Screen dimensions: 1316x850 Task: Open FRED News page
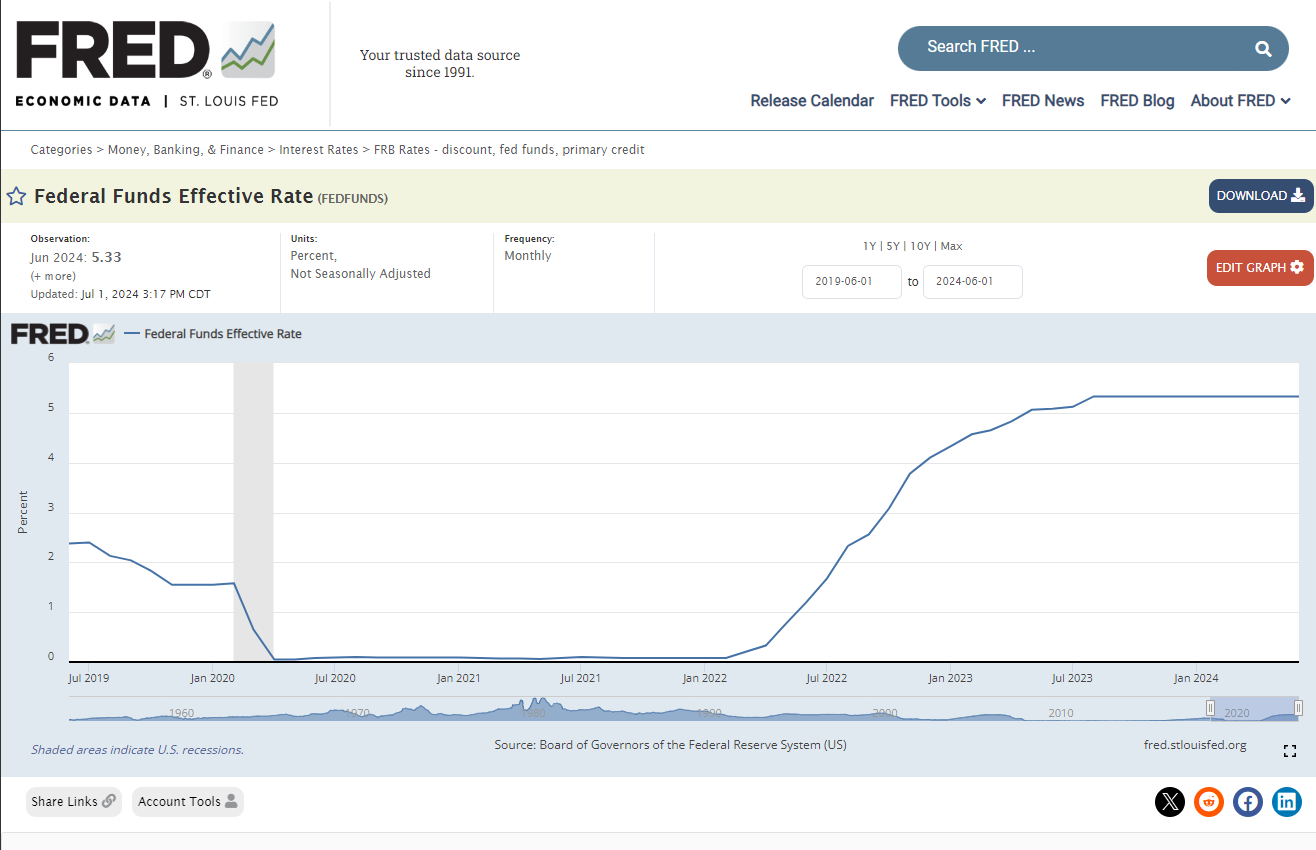point(1043,100)
